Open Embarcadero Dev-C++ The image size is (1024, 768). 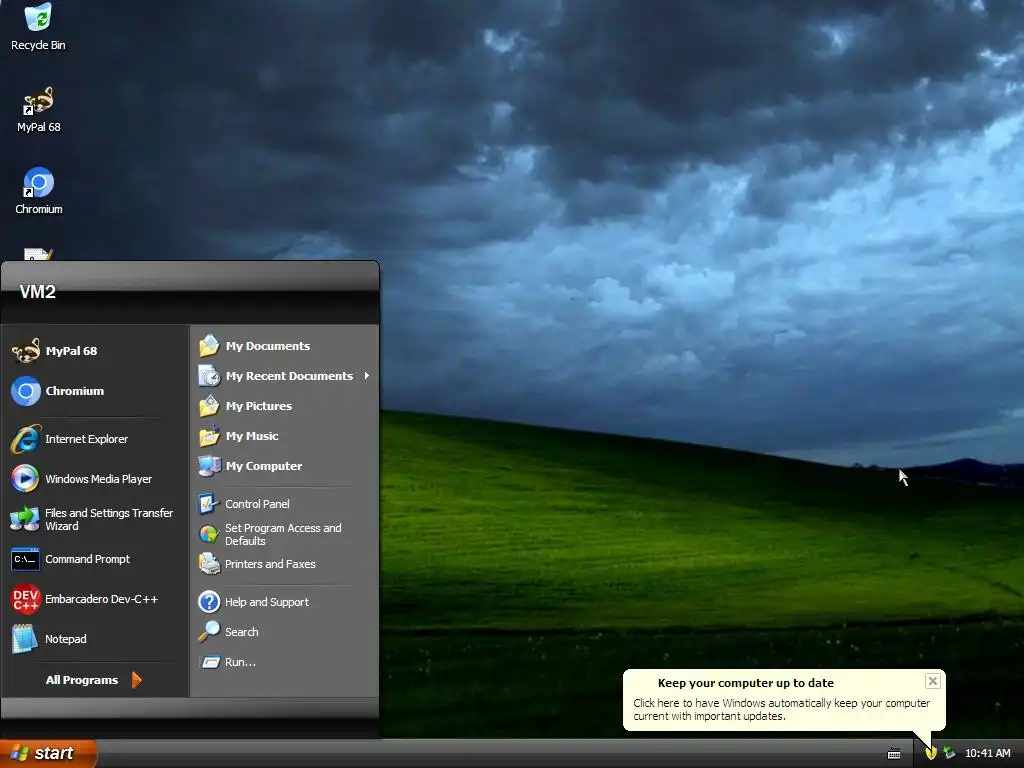click(95, 599)
